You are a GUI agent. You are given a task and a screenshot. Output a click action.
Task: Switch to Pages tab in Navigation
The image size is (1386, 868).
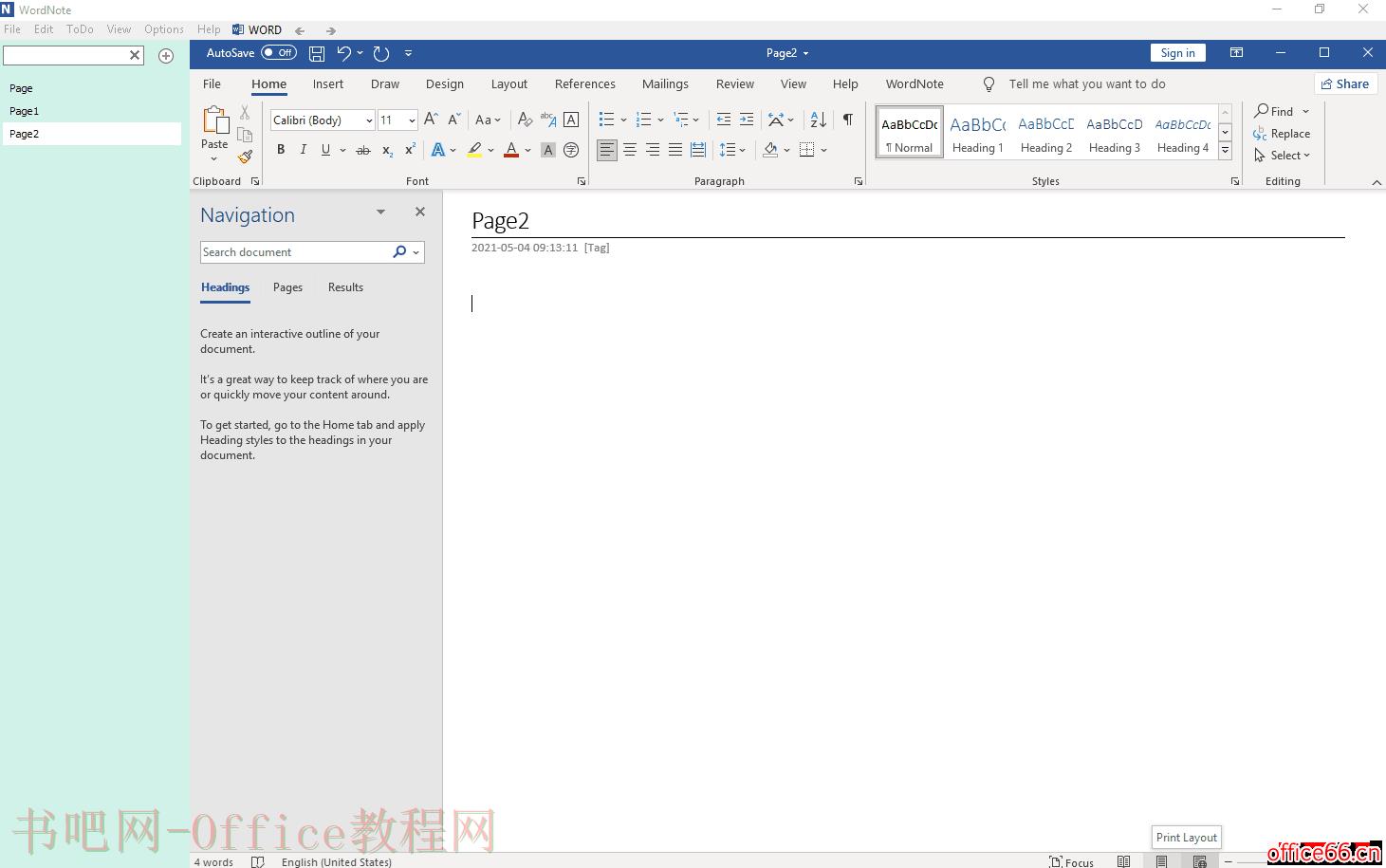[x=287, y=287]
